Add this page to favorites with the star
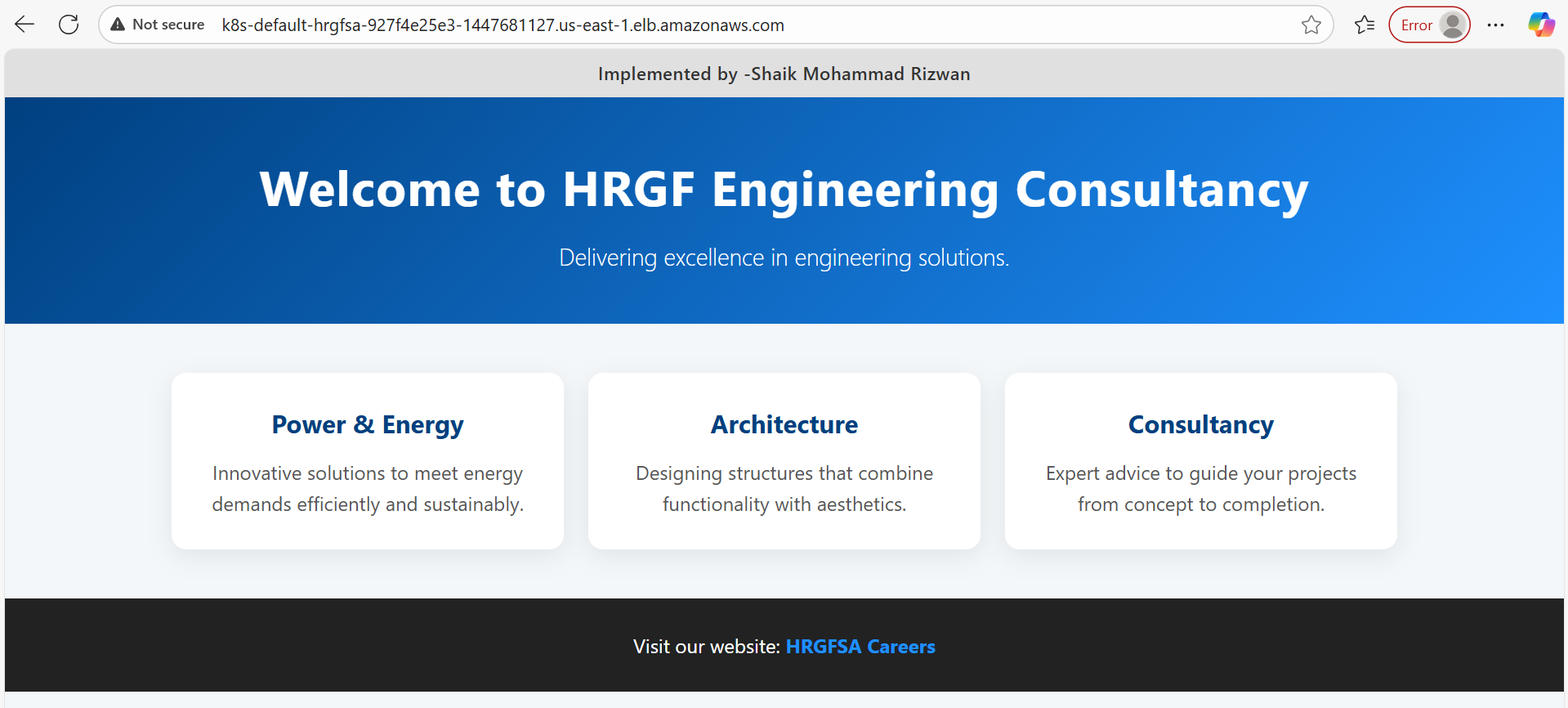This screenshot has height=708, width=1568. pos(1311,25)
